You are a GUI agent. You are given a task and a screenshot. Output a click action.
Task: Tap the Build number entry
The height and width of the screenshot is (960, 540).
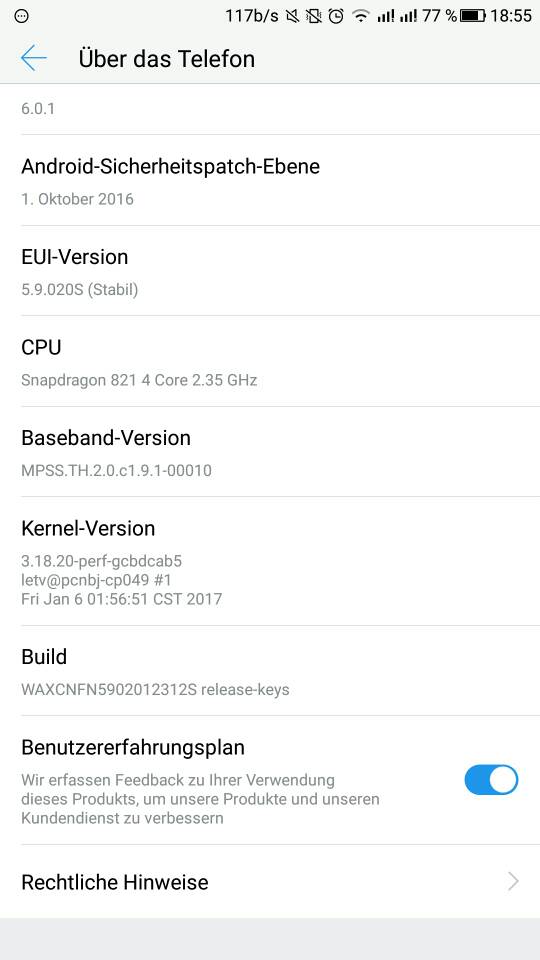click(270, 671)
